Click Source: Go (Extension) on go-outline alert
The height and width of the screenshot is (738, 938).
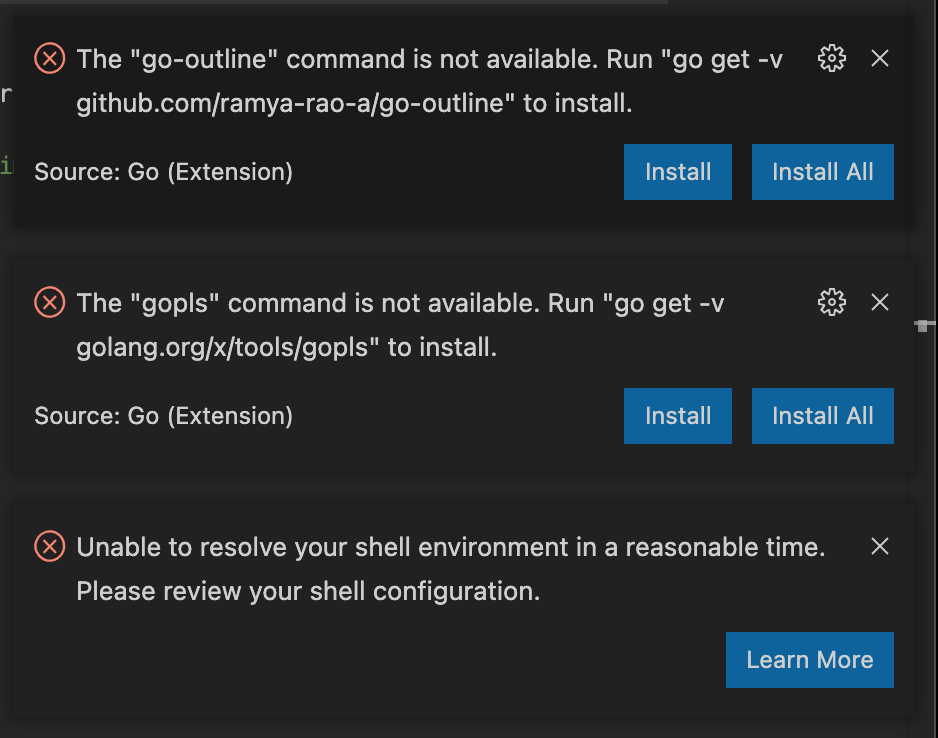click(x=165, y=171)
